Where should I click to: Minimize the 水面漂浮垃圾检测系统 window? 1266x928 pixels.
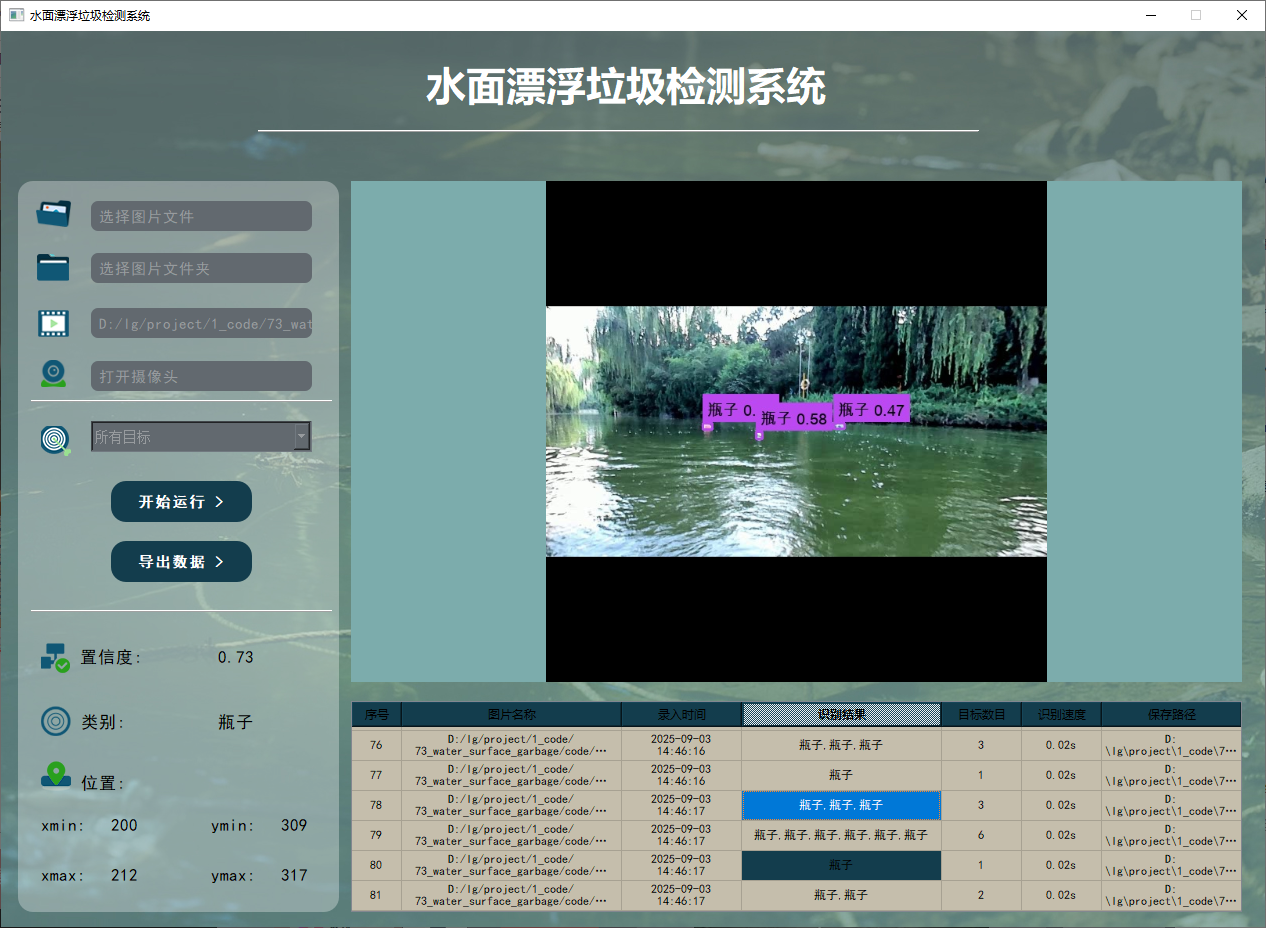point(1150,15)
